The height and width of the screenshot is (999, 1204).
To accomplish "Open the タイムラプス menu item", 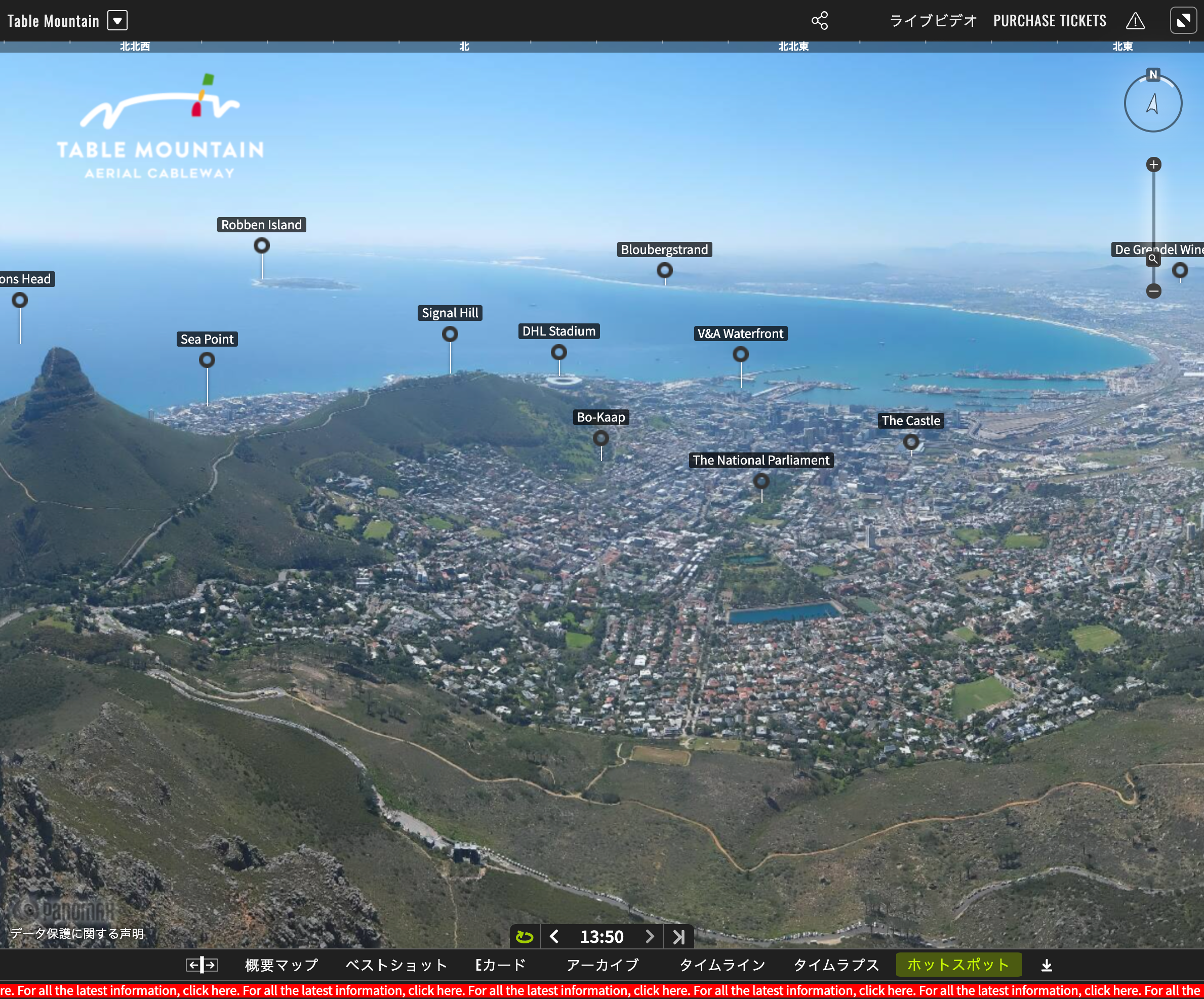I will click(x=835, y=965).
